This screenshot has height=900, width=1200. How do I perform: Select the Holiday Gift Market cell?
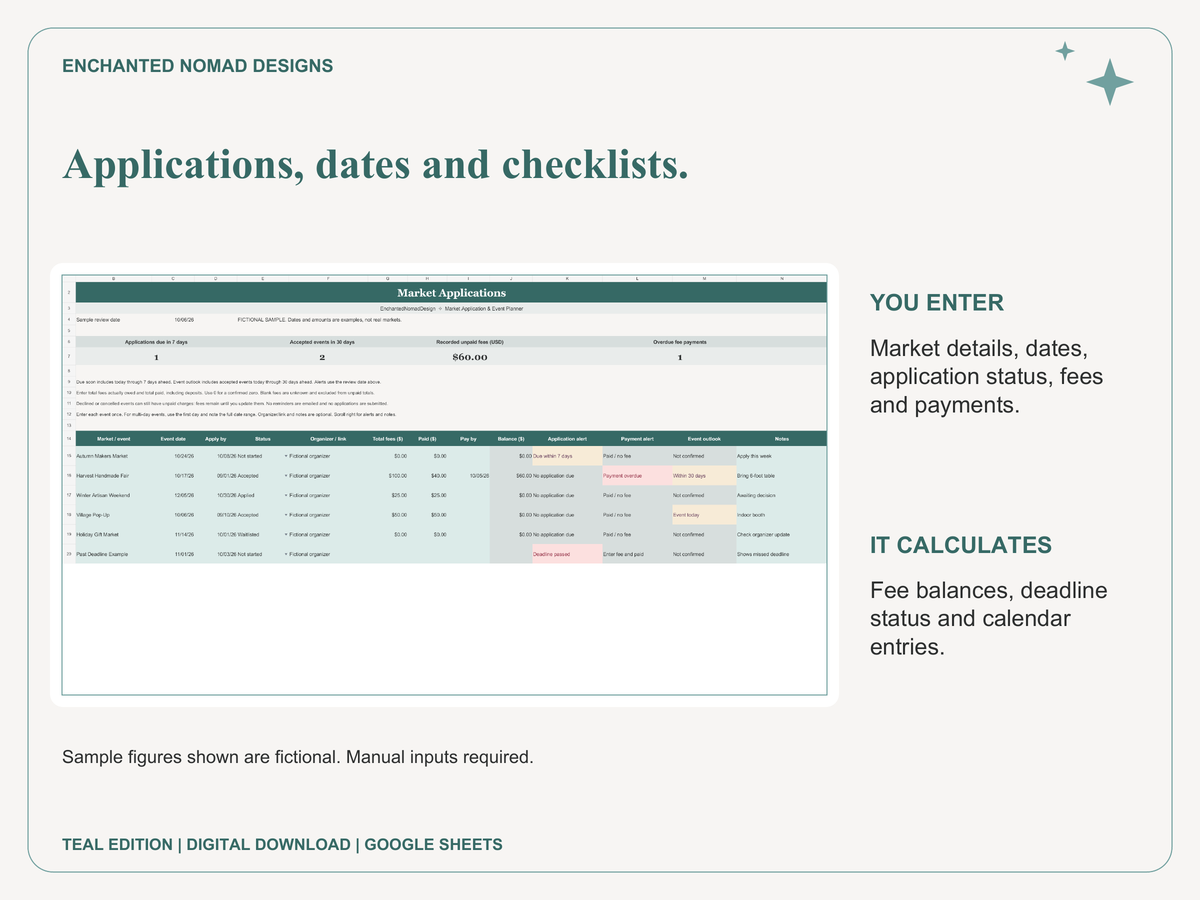[112, 534]
